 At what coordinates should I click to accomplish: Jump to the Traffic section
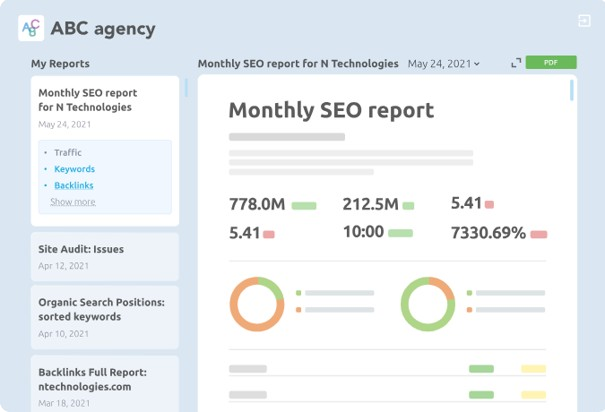(x=68, y=153)
